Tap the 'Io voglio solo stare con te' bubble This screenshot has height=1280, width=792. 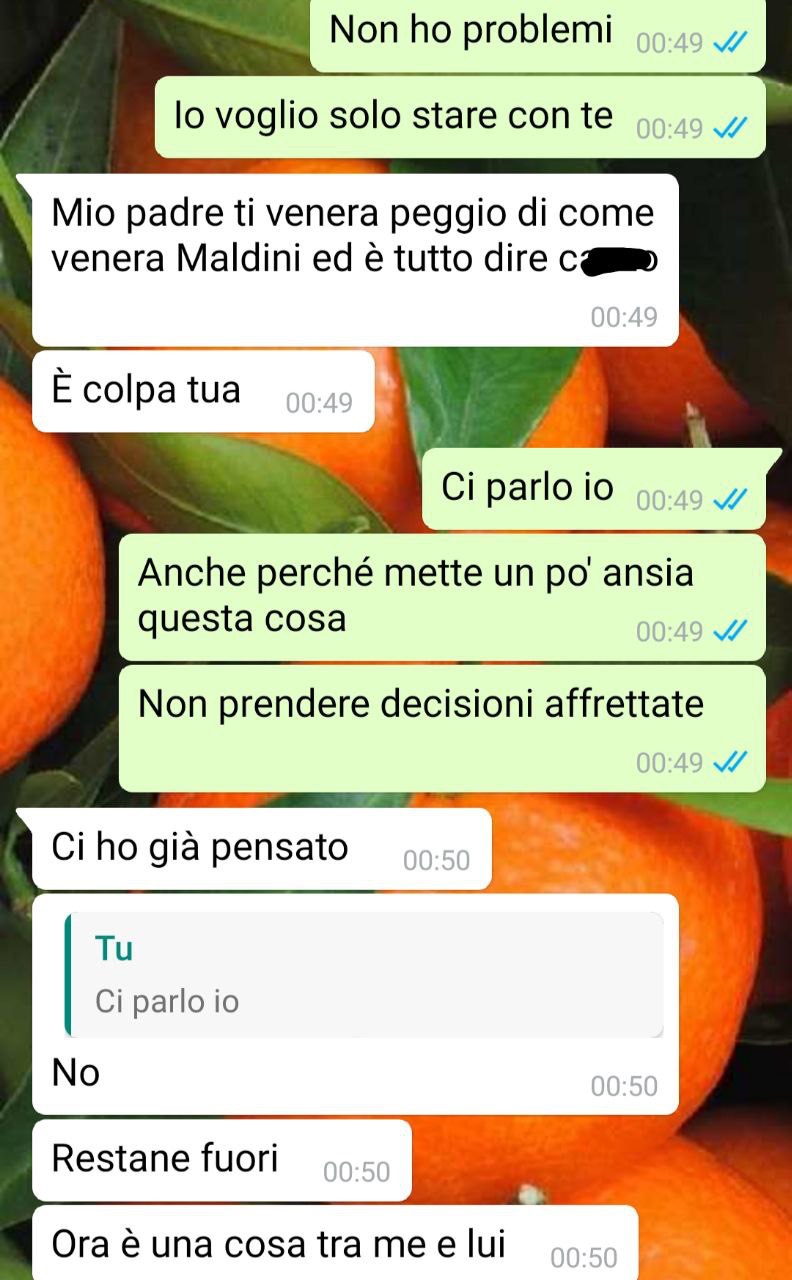461,117
